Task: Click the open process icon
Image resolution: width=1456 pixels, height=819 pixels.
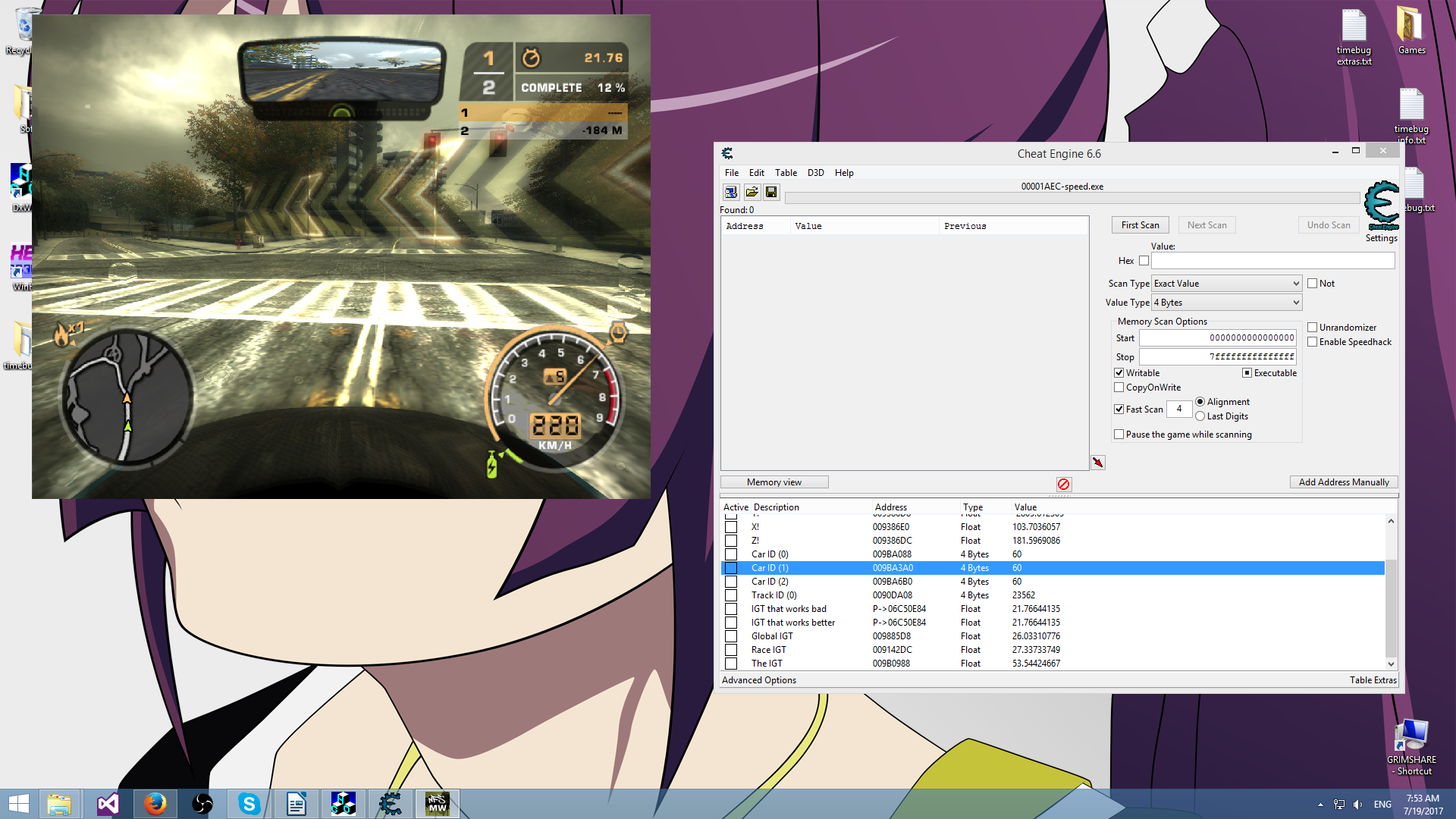Action: [731, 192]
